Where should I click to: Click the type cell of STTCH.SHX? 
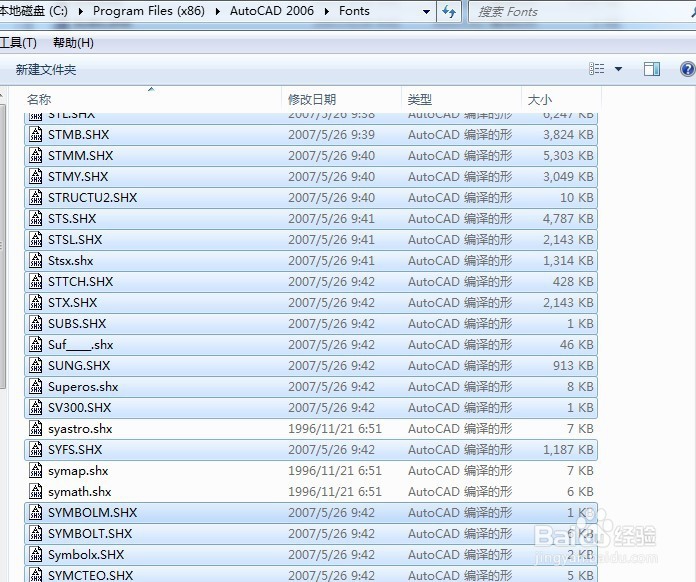pyautogui.click(x=460, y=281)
